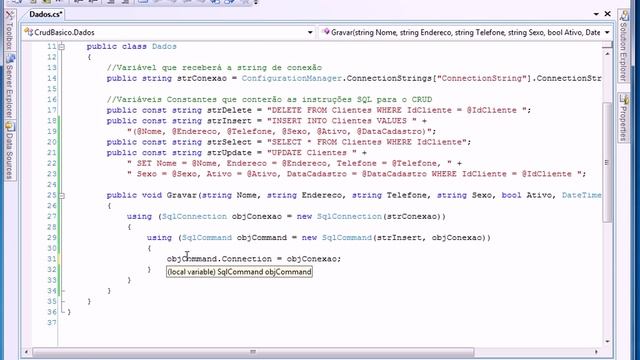
Task: Click the strUpdate constant name
Action: pos(229,153)
